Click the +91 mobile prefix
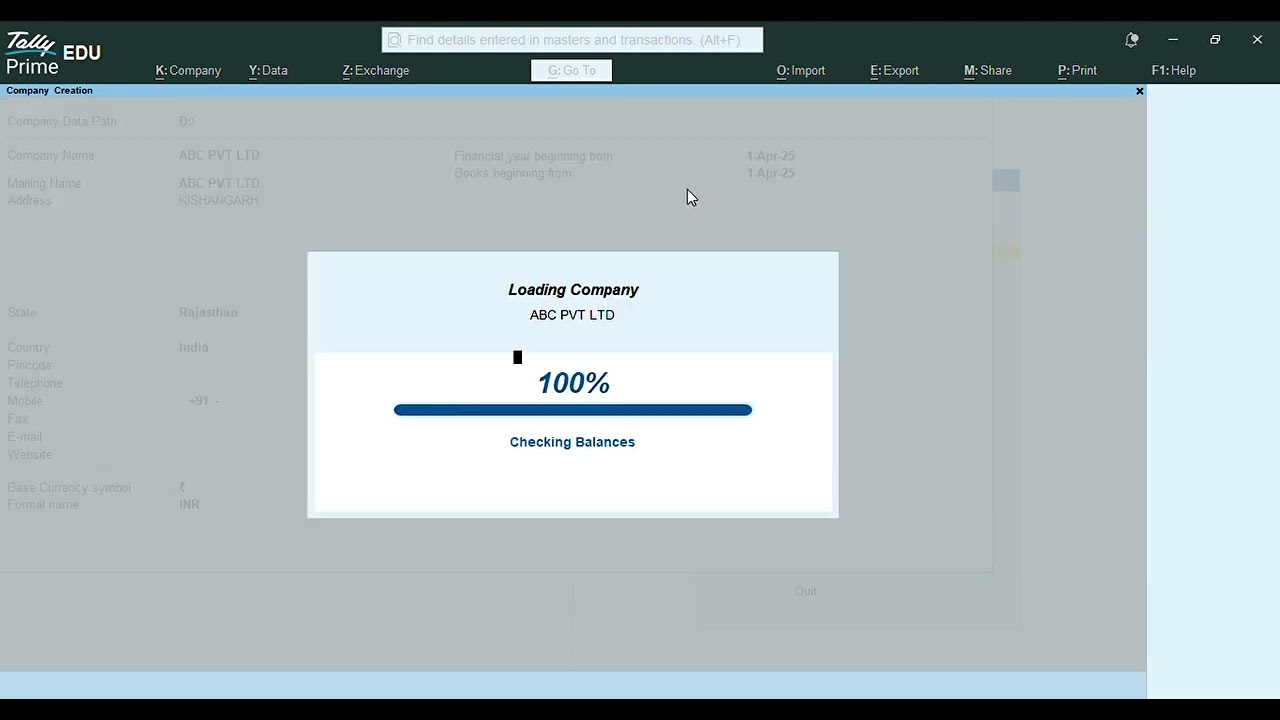This screenshot has width=1280, height=720. [x=199, y=401]
